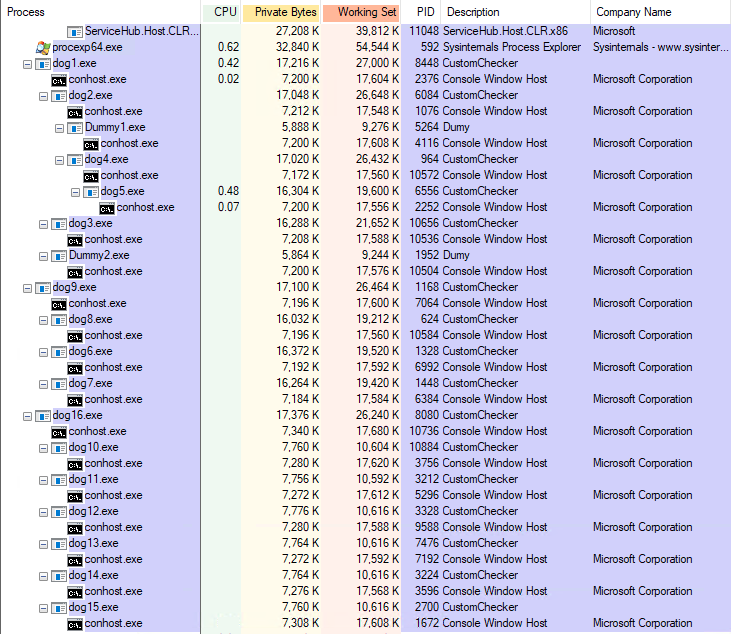
Task: Click the Dummy1.exe process icon
Action: 75,128
